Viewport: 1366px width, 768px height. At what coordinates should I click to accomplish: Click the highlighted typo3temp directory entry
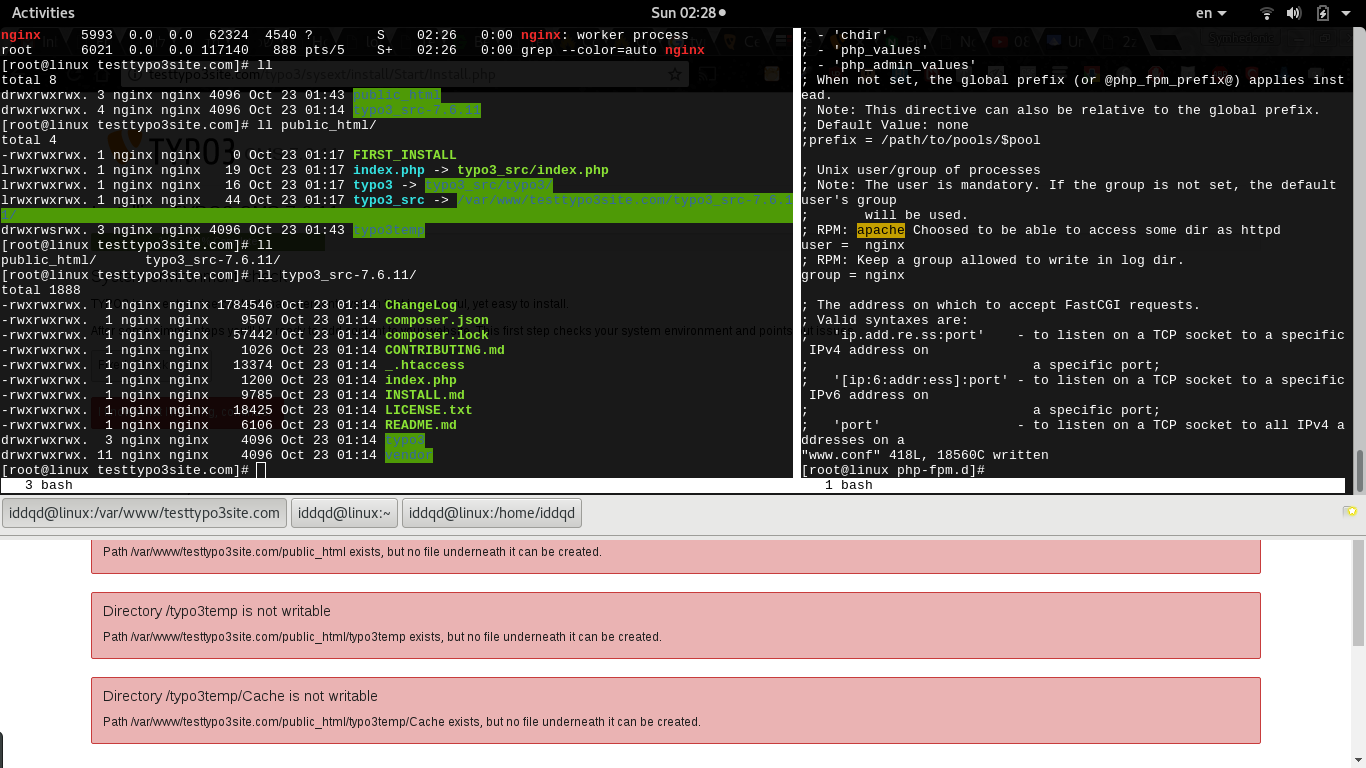click(x=388, y=230)
